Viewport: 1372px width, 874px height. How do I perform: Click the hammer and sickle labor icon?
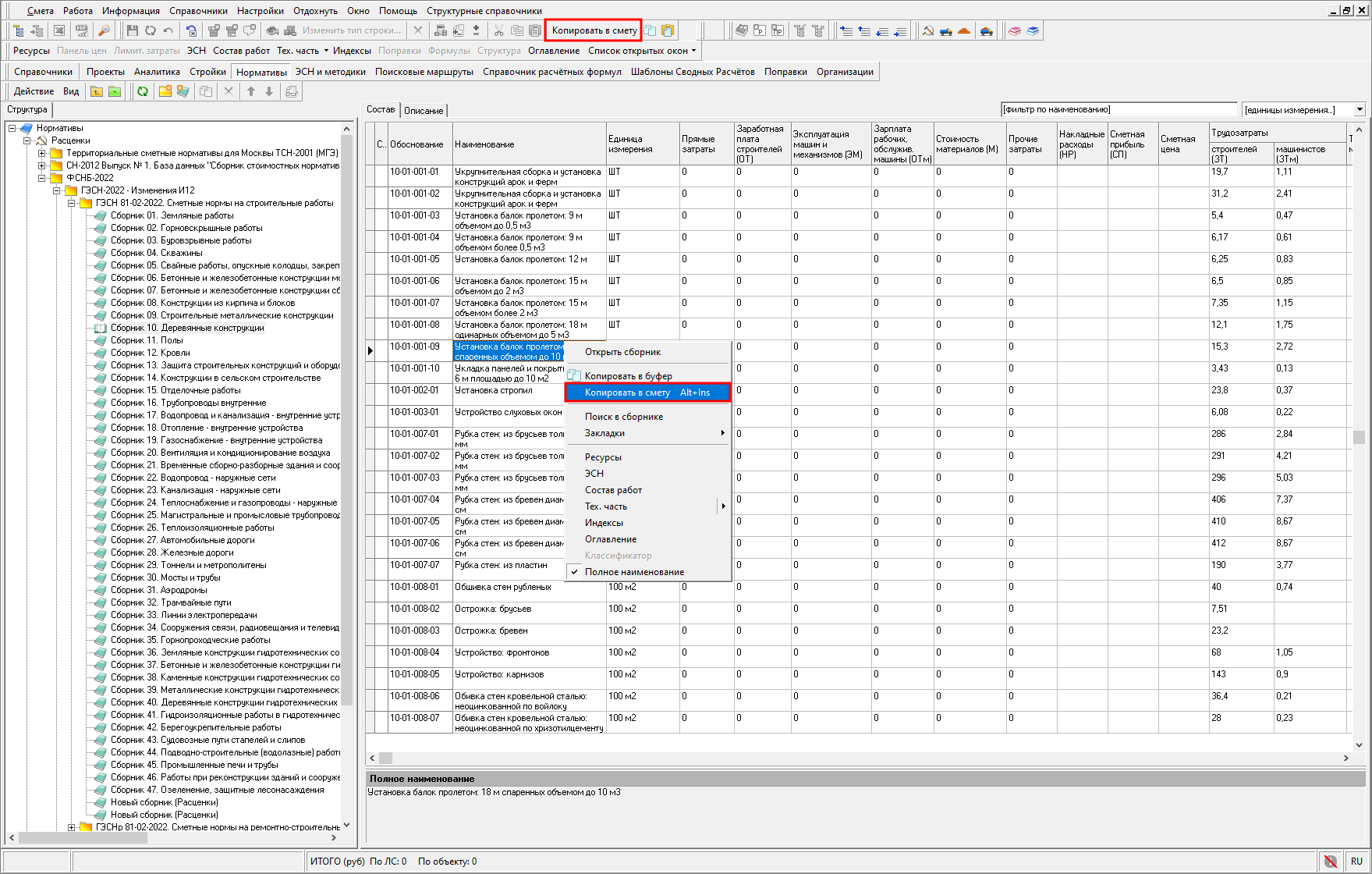[x=927, y=31]
